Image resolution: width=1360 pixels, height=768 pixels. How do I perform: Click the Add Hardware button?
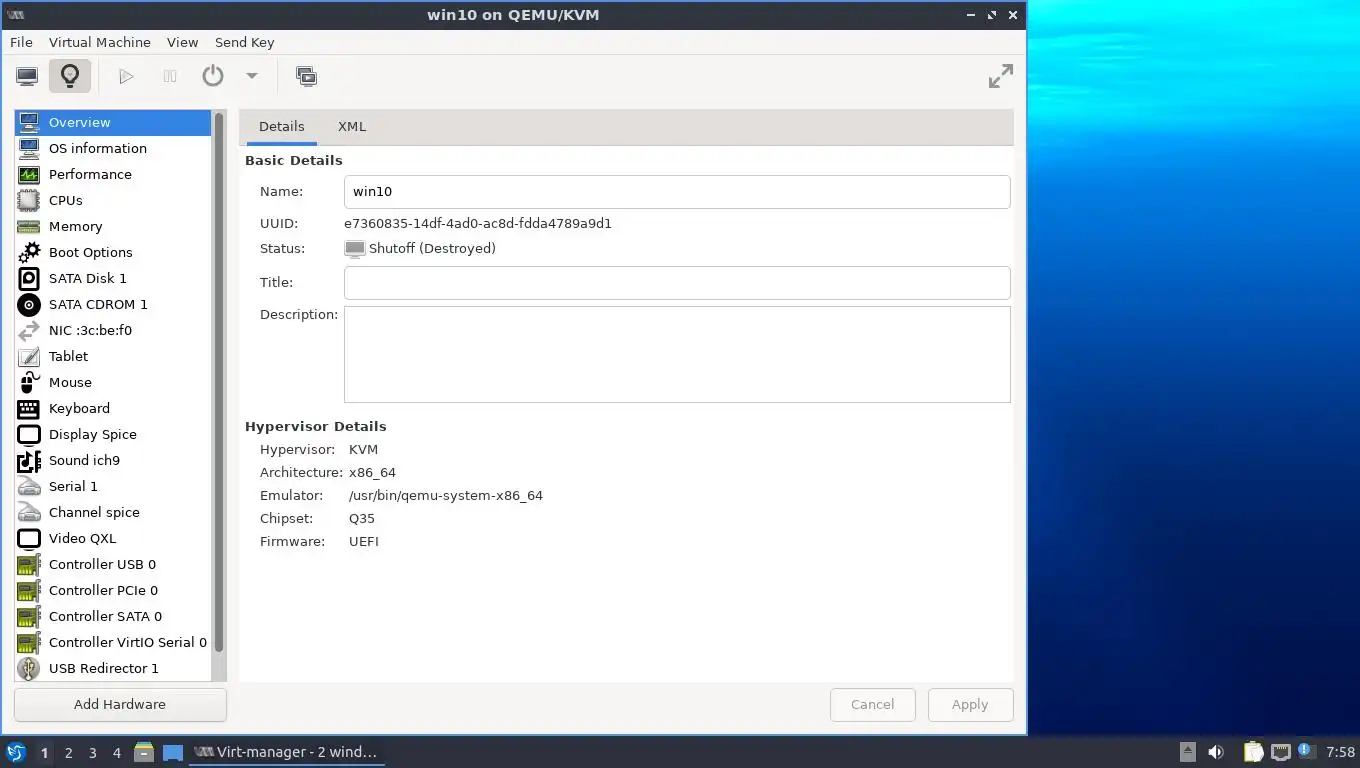[120, 704]
